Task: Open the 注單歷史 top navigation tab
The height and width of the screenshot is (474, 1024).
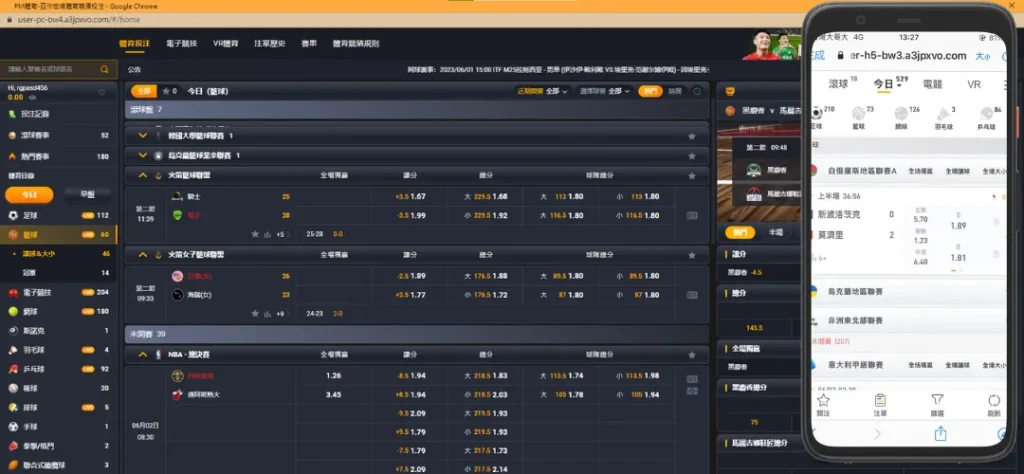Action: pyautogui.click(x=270, y=44)
